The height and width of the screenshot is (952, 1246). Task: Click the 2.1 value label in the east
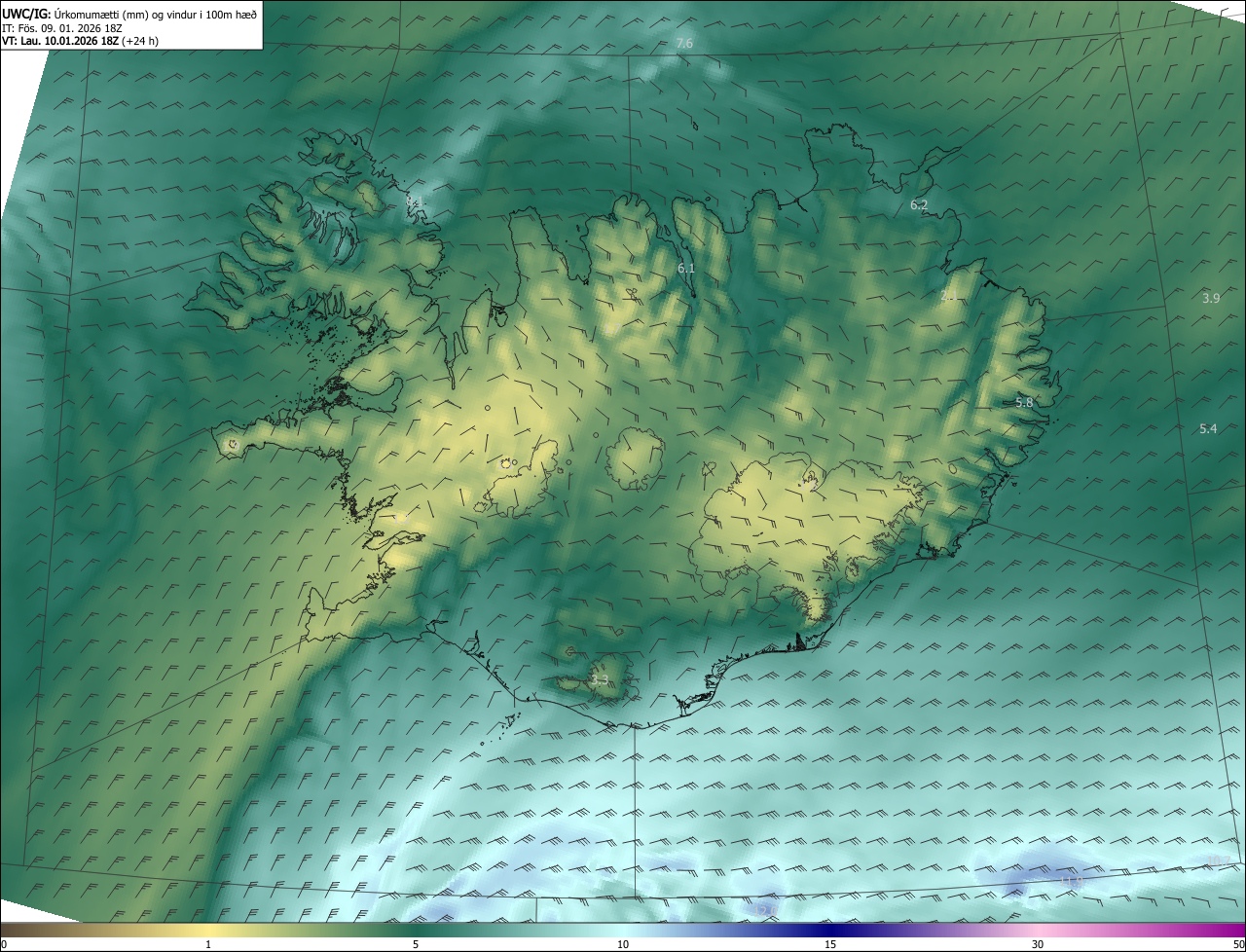click(x=947, y=295)
